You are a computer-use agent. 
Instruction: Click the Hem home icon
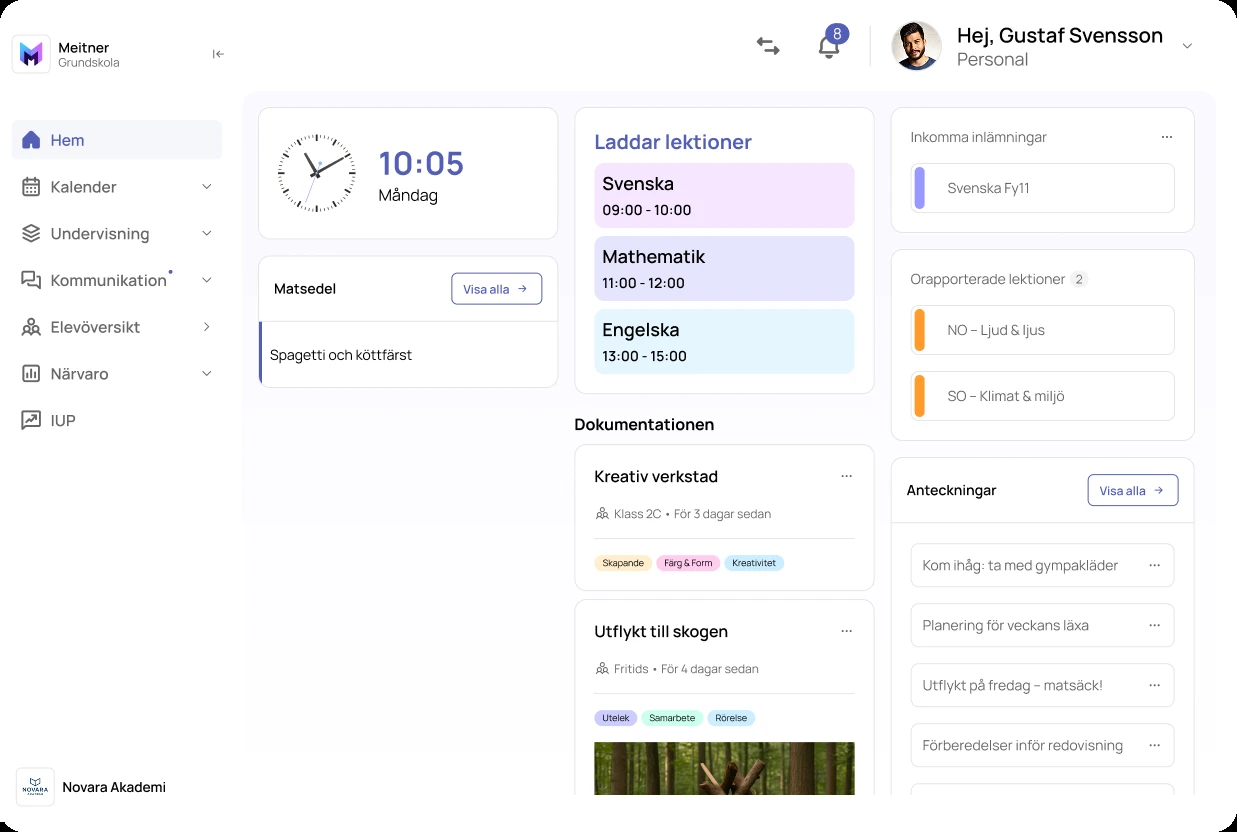31,140
